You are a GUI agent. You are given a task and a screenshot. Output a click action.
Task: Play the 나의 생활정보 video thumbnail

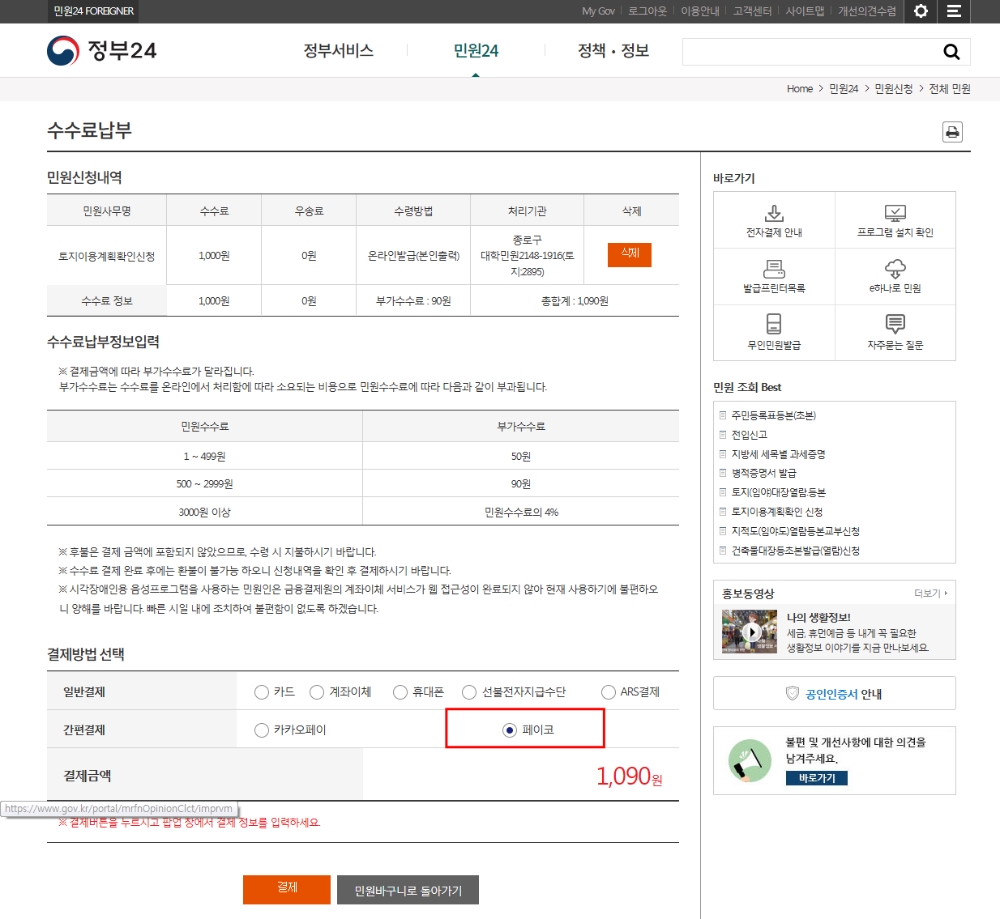(x=750, y=632)
